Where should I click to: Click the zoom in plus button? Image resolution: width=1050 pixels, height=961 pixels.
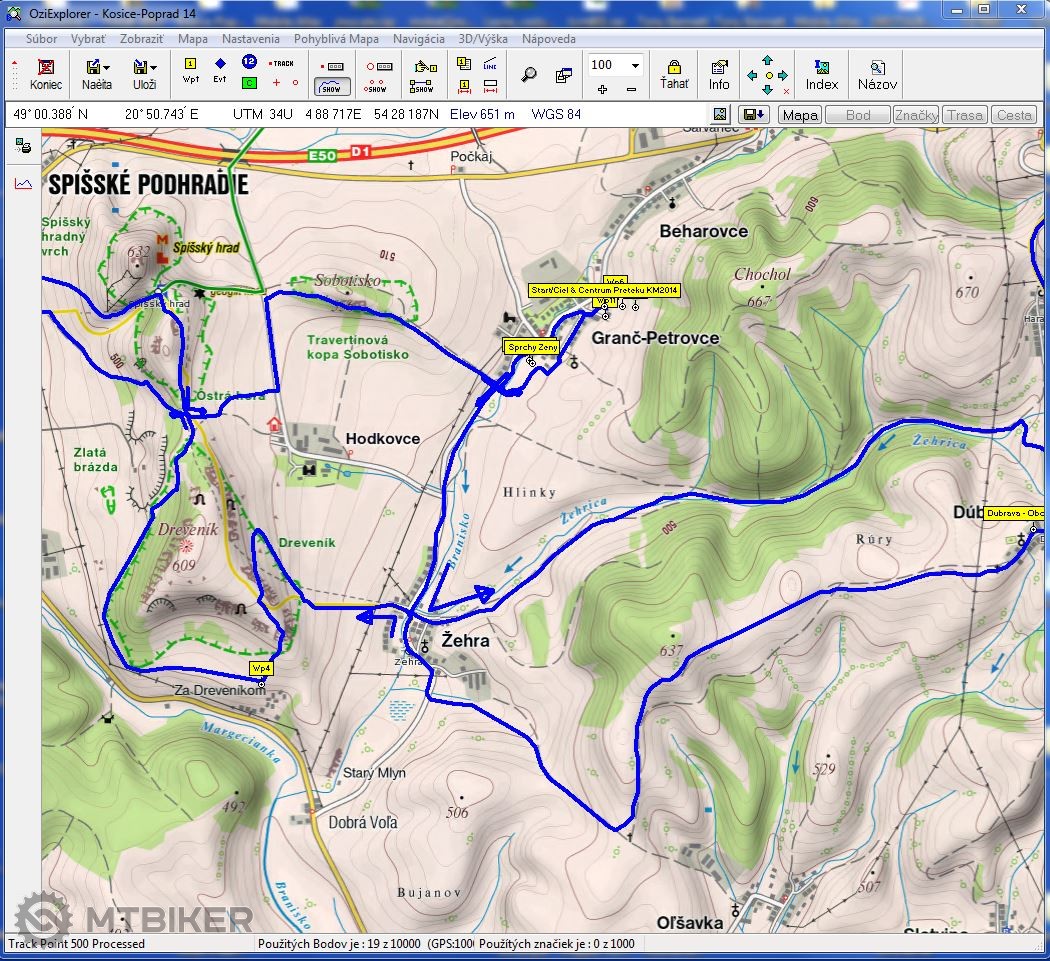click(602, 89)
